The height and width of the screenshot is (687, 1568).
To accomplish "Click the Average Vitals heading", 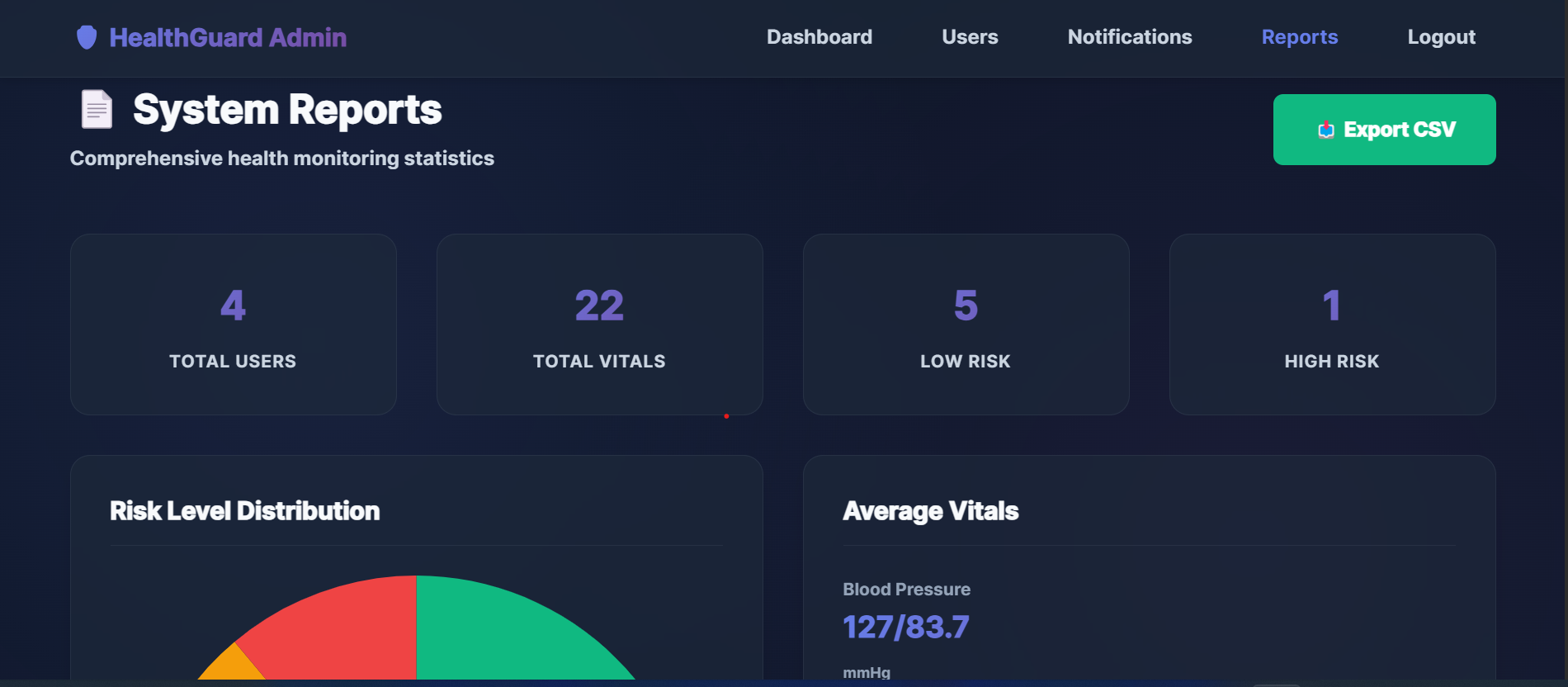I will point(931,511).
